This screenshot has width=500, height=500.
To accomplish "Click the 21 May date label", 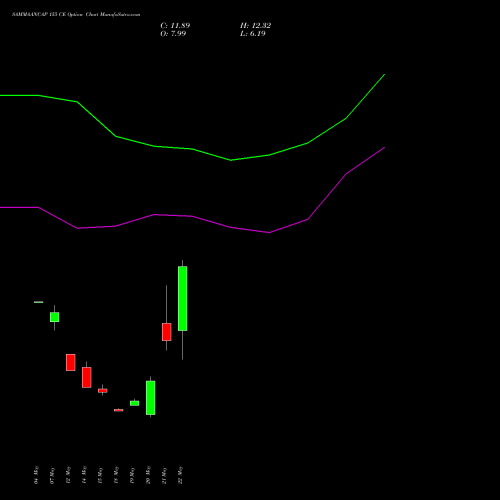I will 164,476.
